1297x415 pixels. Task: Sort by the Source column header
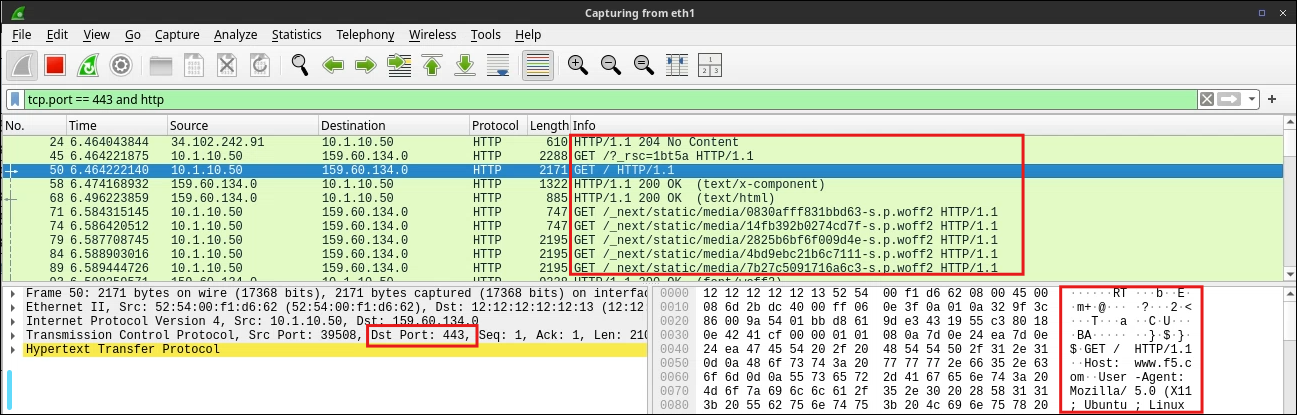click(x=242, y=125)
